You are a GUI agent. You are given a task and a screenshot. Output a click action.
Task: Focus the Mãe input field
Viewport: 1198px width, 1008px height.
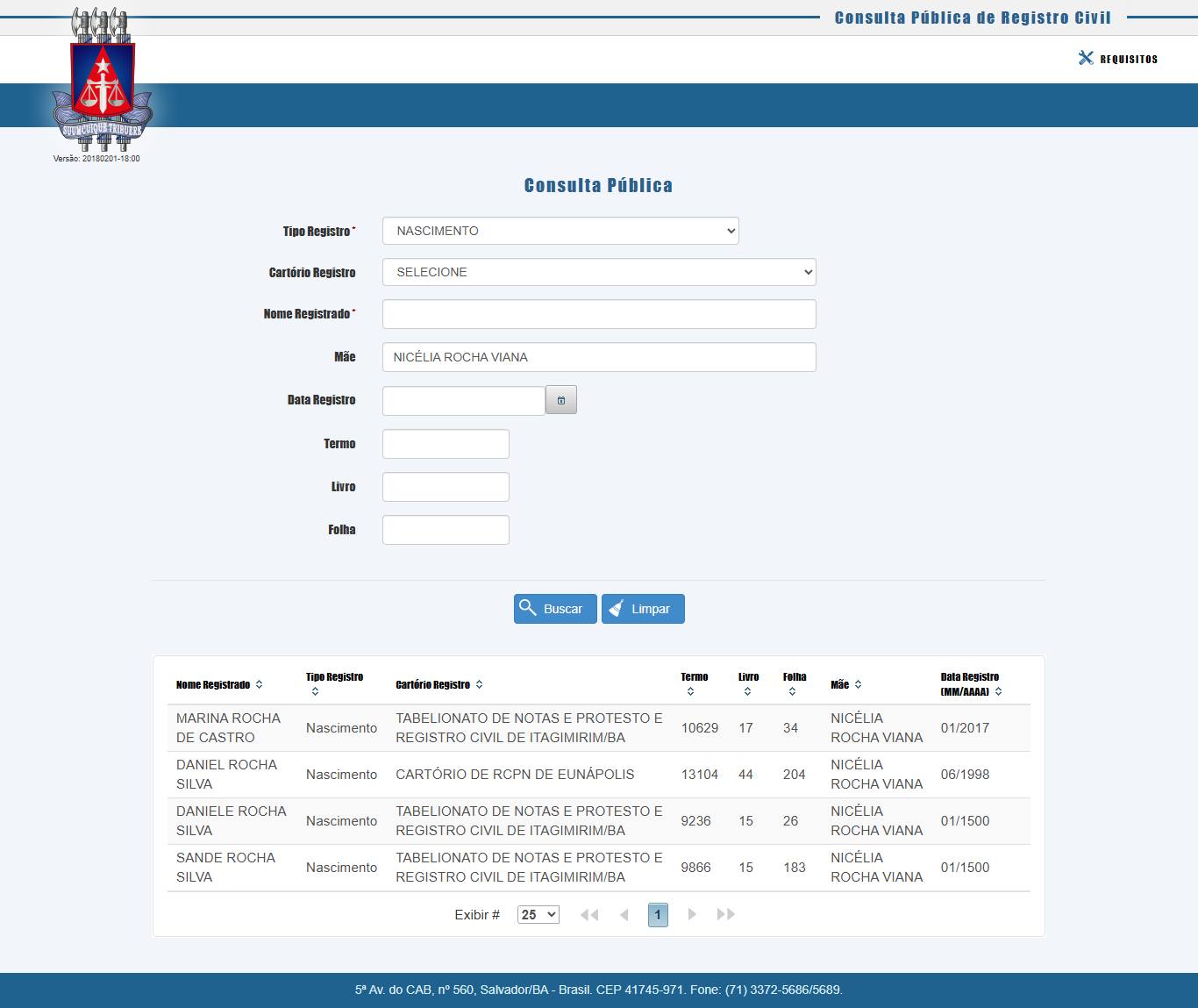[x=599, y=357]
